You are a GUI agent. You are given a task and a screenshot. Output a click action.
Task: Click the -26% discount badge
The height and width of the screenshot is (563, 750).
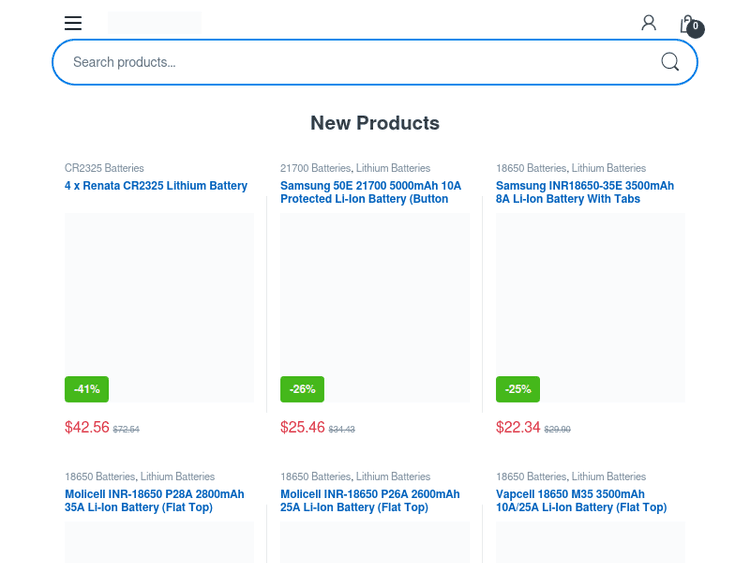tap(302, 389)
